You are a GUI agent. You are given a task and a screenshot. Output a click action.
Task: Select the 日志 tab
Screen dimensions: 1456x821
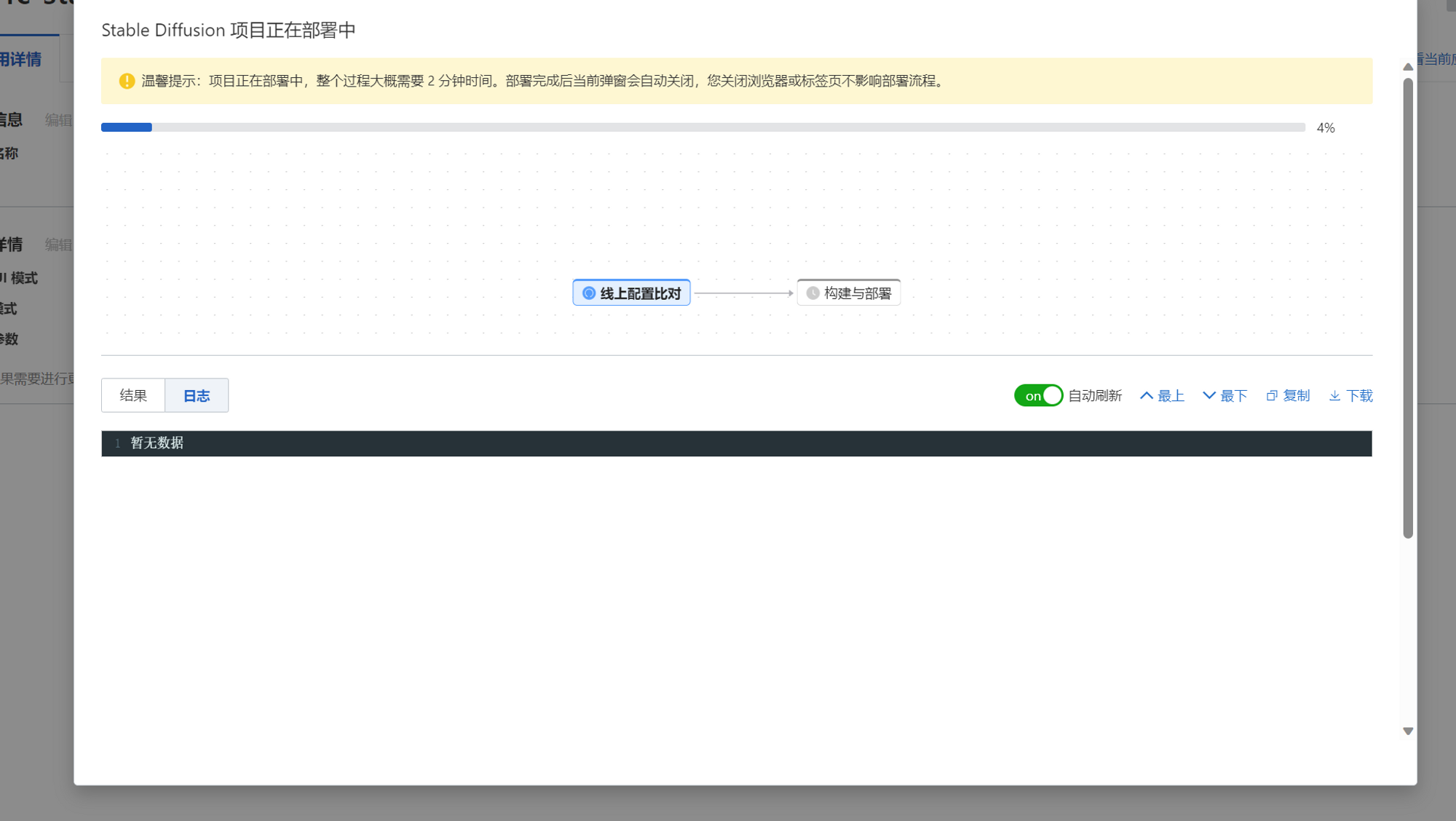pos(197,395)
